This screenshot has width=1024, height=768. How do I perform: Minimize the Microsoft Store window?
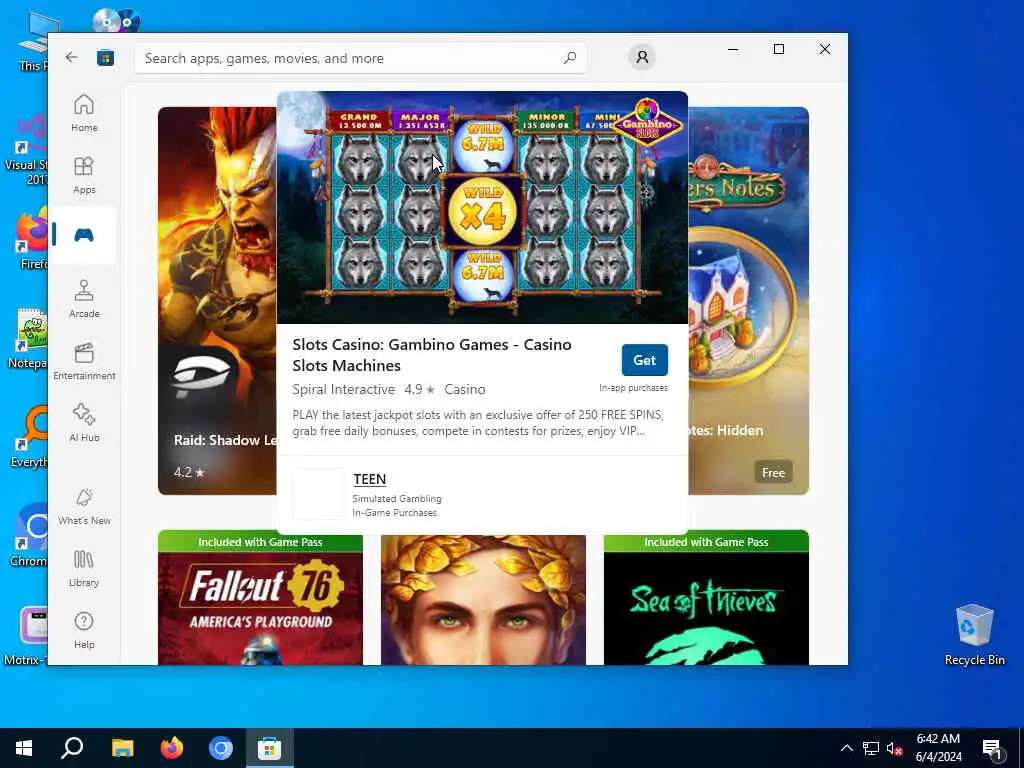(733, 49)
